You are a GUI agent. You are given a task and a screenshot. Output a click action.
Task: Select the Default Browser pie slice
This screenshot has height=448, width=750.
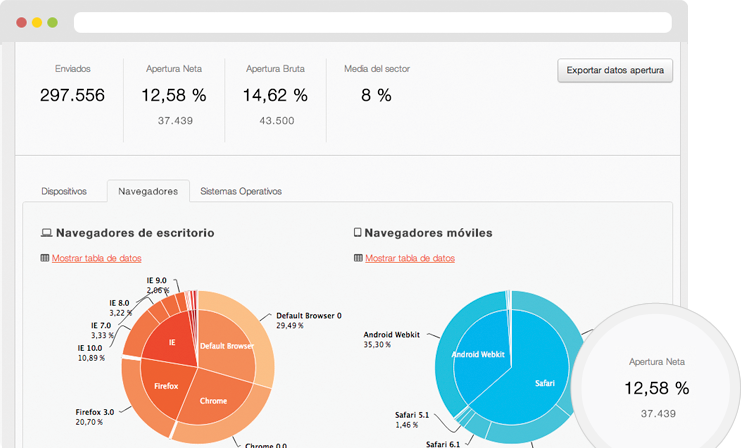(x=227, y=347)
